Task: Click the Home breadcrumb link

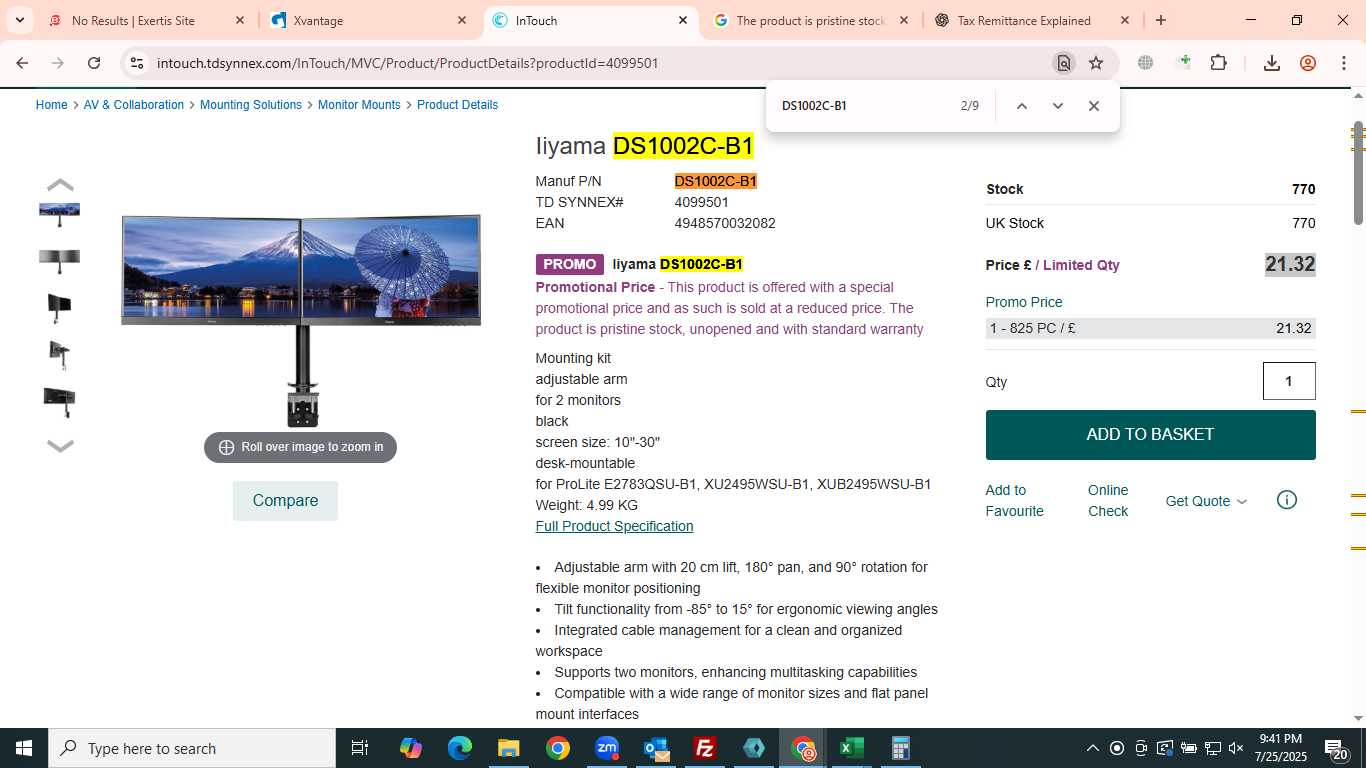Action: pyautogui.click(x=51, y=105)
